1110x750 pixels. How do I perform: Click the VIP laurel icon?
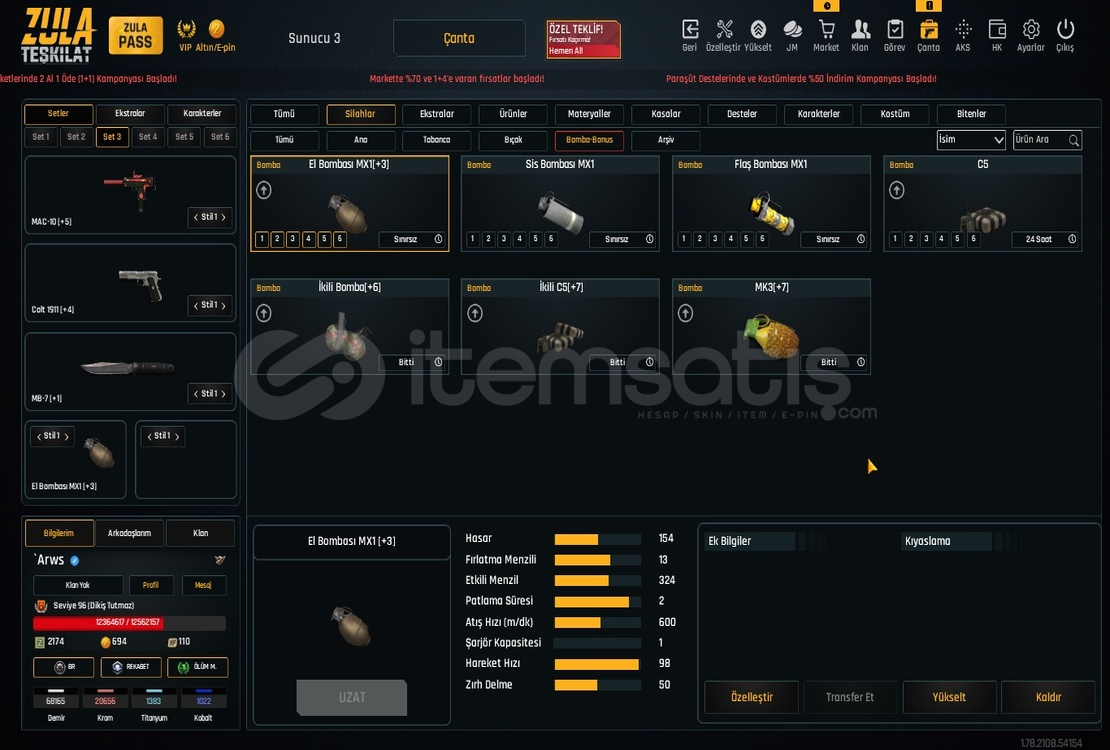click(x=186, y=29)
